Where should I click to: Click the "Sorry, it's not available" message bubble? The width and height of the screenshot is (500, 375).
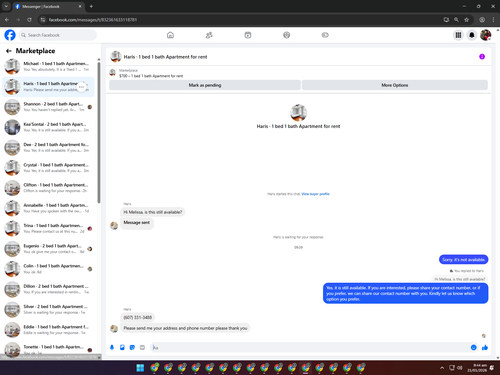pyautogui.click(x=463, y=260)
